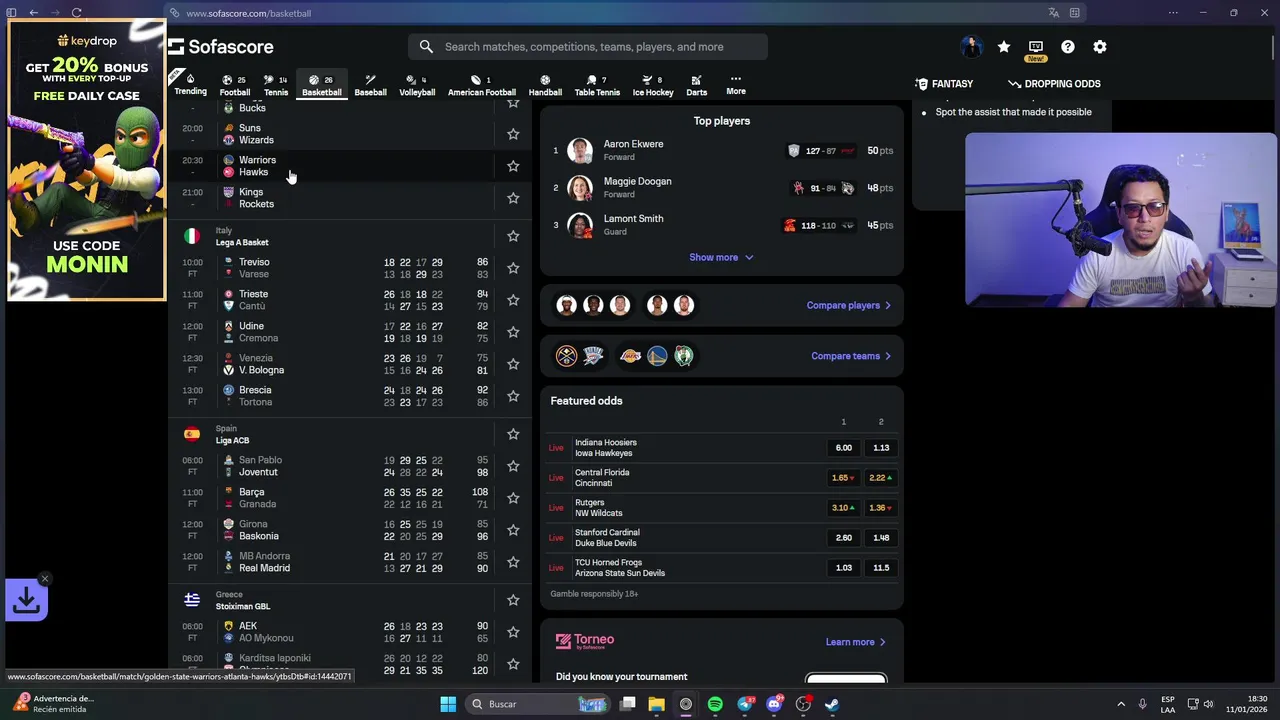The image size is (1280, 720).
Task: Click the Sofascore search field
Action: coord(588,47)
